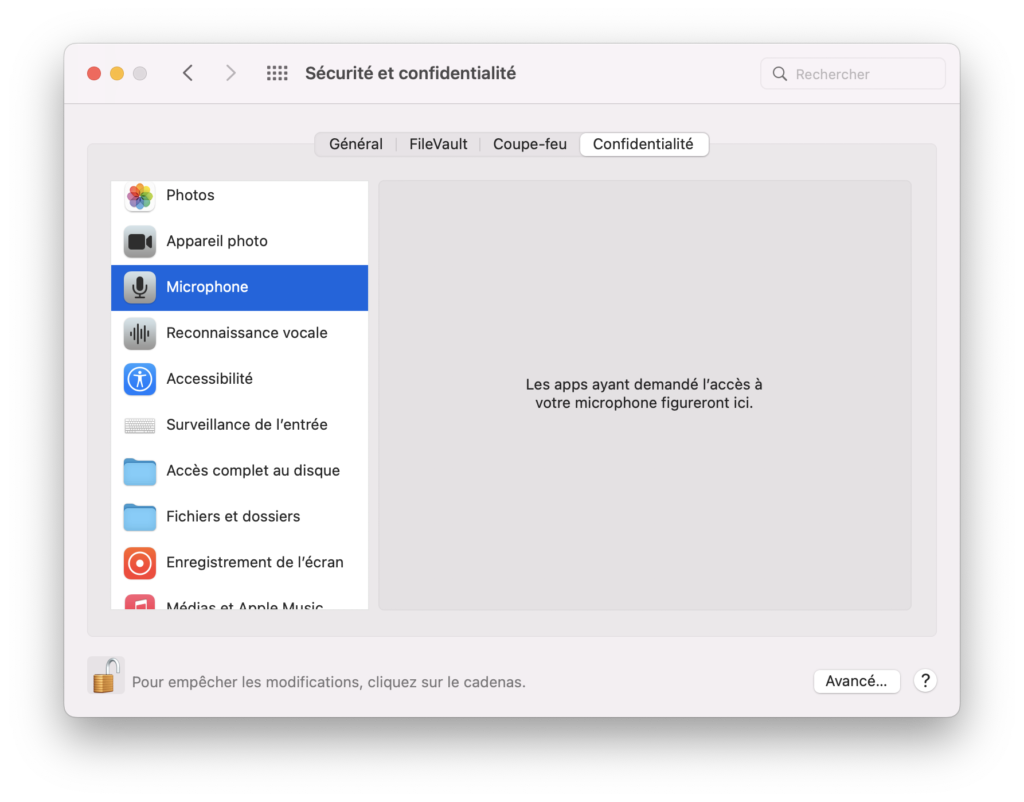Viewport: 1024px width, 802px height.
Task: Select the Confidentialité tab
Action: pyautogui.click(x=643, y=144)
